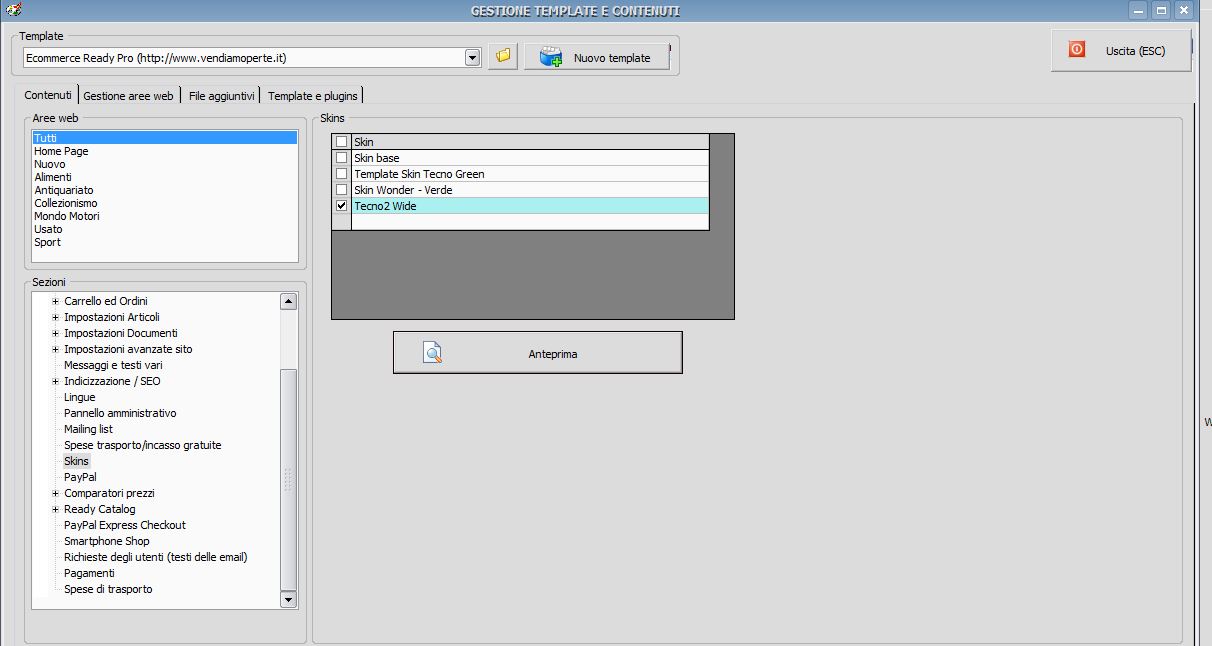Open the Pagamenti section
Screen dimensions: 1212x646
90,573
